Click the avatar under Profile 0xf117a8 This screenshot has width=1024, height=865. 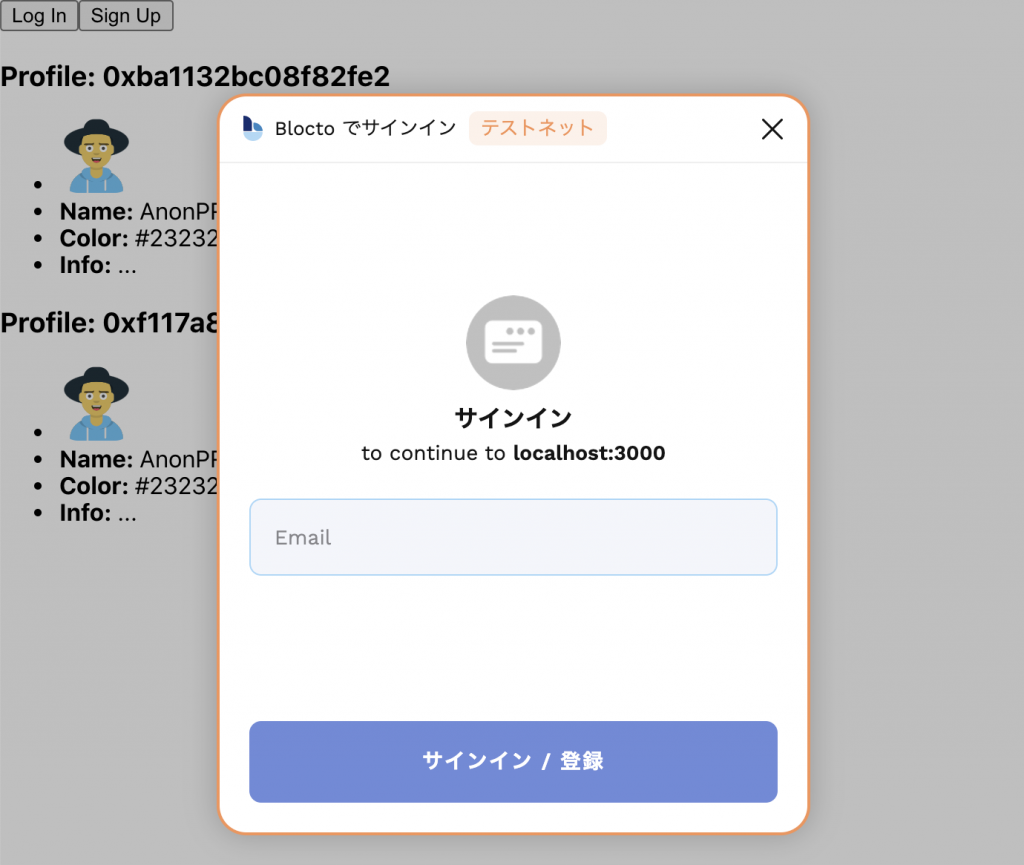pos(96,403)
